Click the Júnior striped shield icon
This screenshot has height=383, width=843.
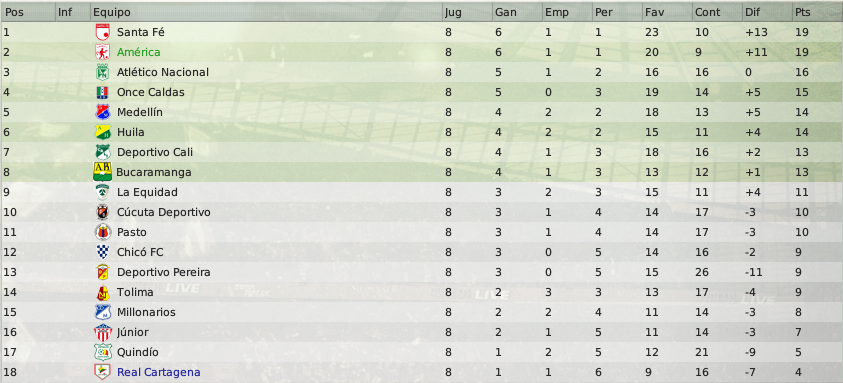102,332
